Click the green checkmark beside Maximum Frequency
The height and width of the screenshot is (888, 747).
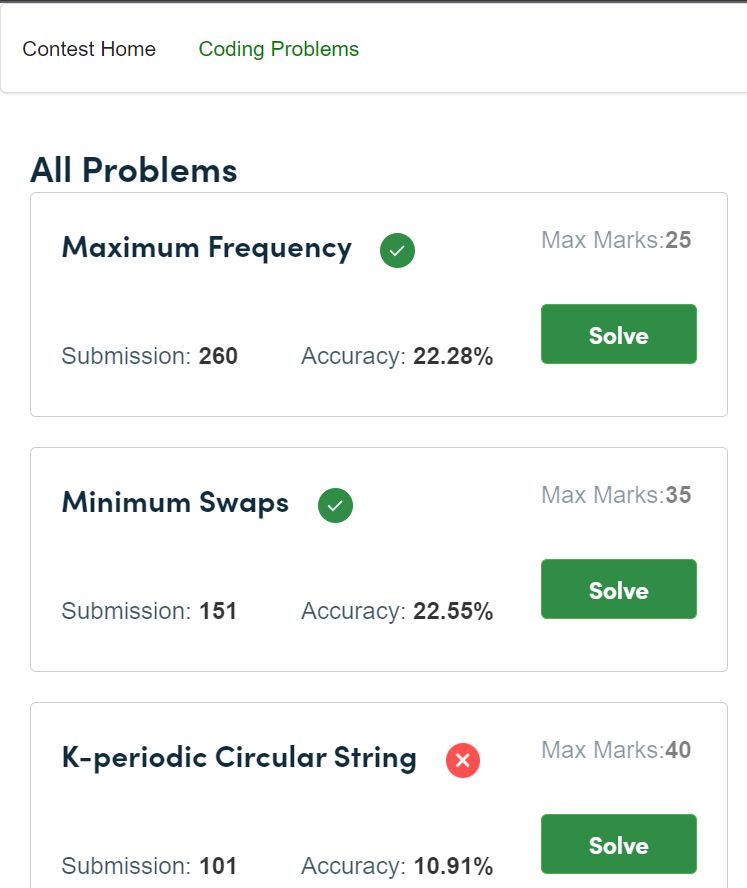pos(397,250)
